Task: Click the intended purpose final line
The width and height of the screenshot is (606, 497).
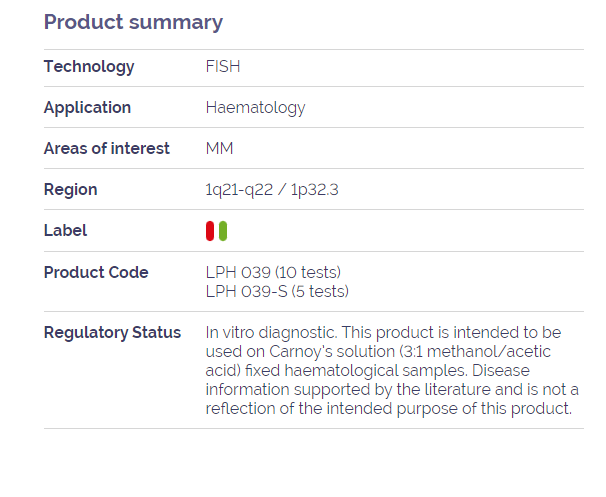Action: tap(389, 408)
